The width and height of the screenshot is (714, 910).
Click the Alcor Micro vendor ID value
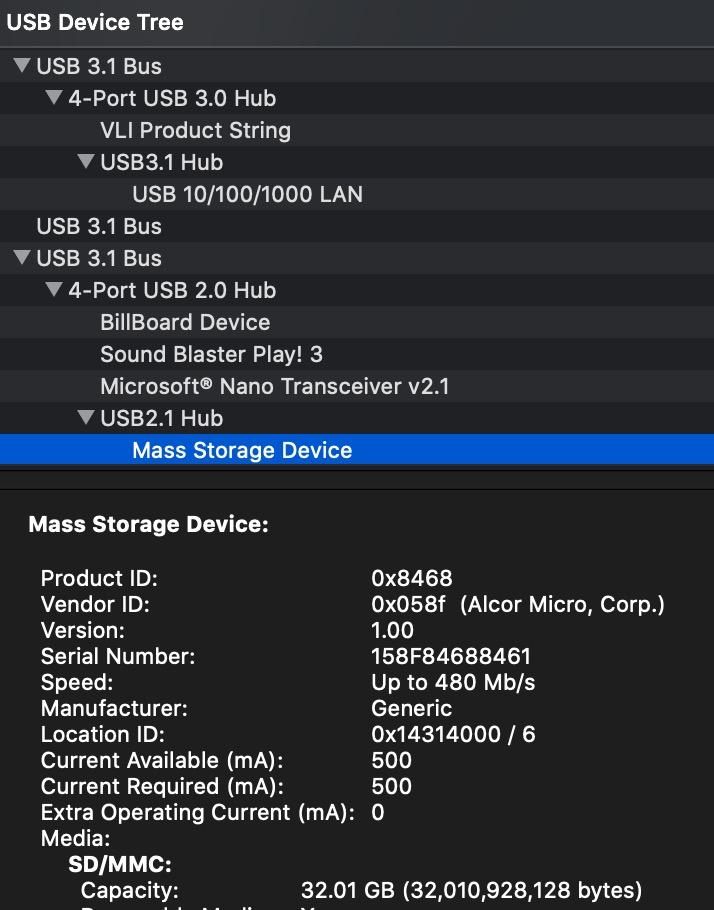click(517, 604)
